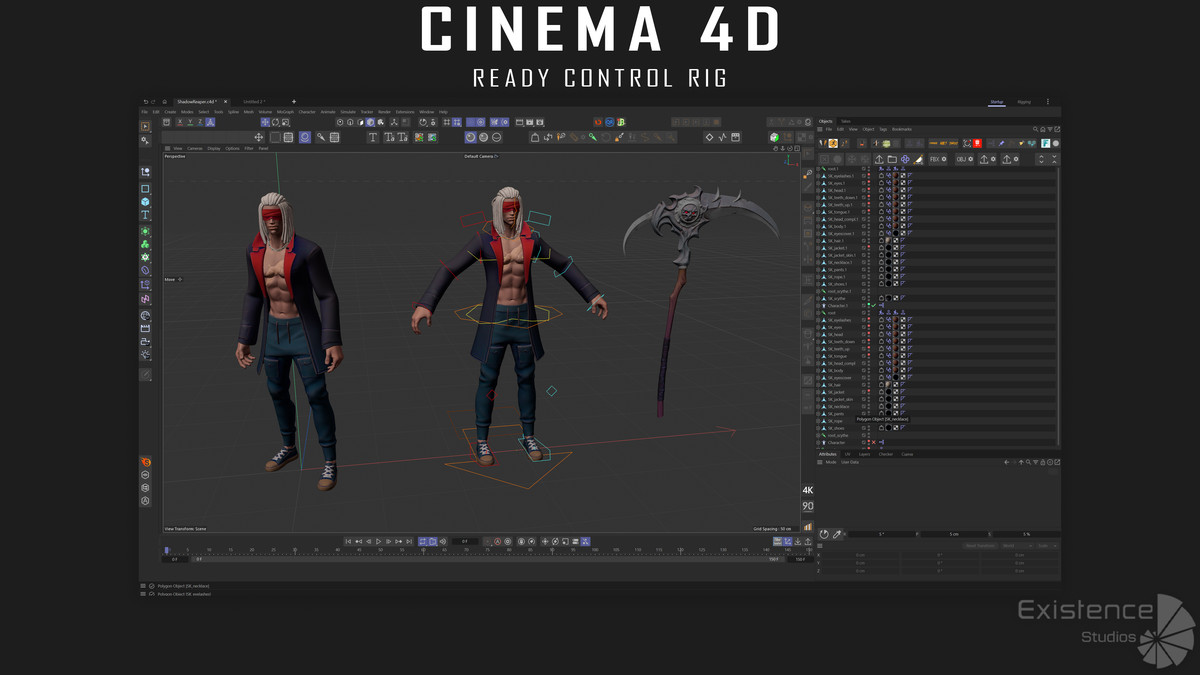Click the cyan F plugin icon
The height and width of the screenshot is (675, 1200).
click(1045, 143)
